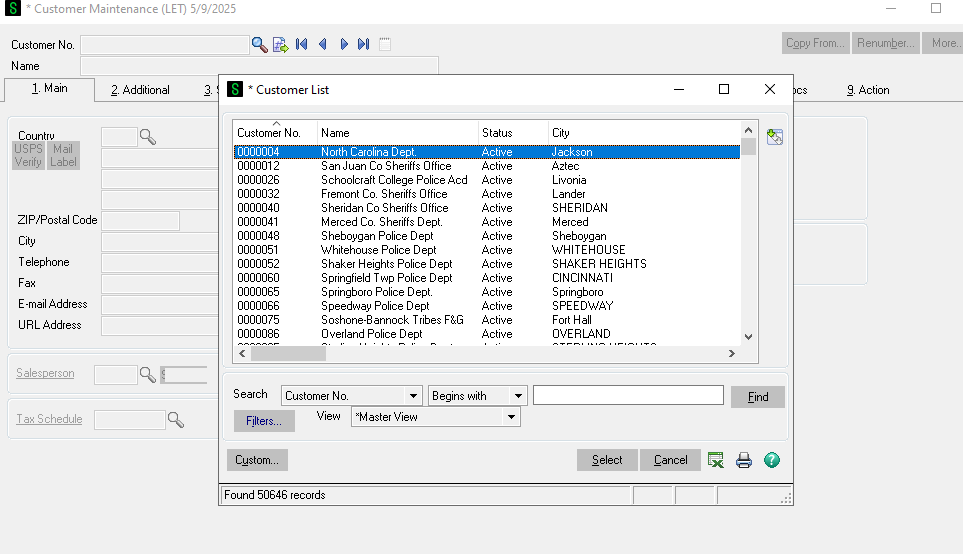
Task: Click the horizontal scrollbar's right arrow
Action: tap(732, 353)
